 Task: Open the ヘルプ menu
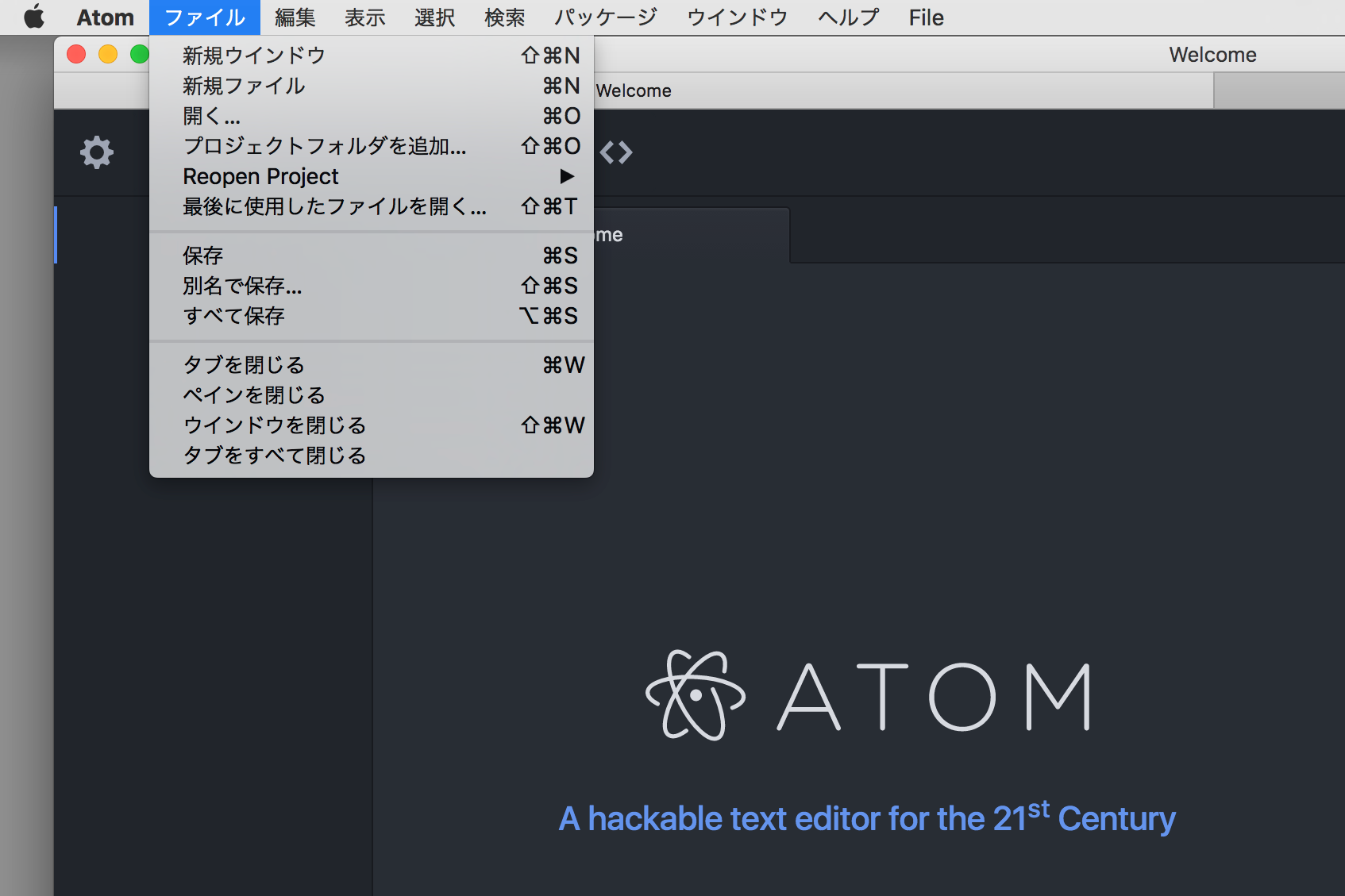849,17
